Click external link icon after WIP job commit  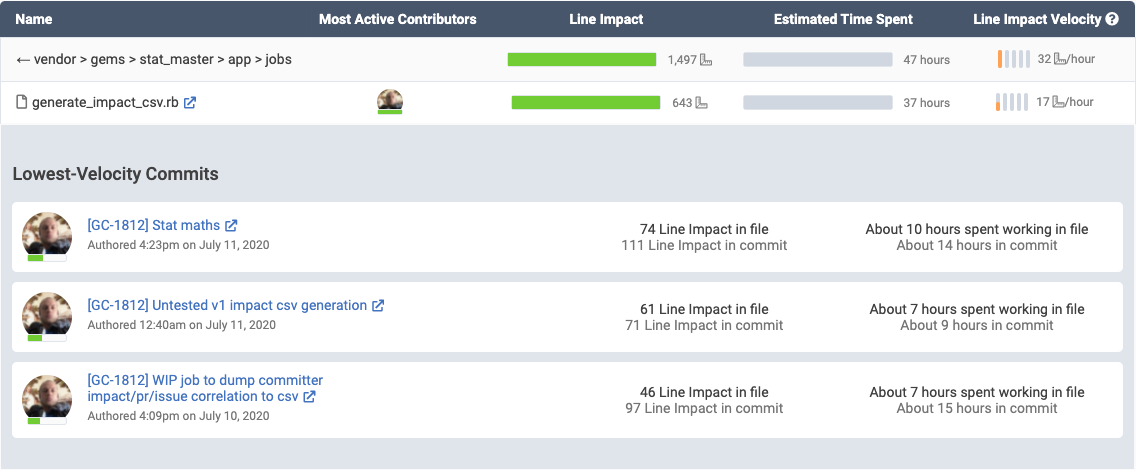[x=310, y=397]
